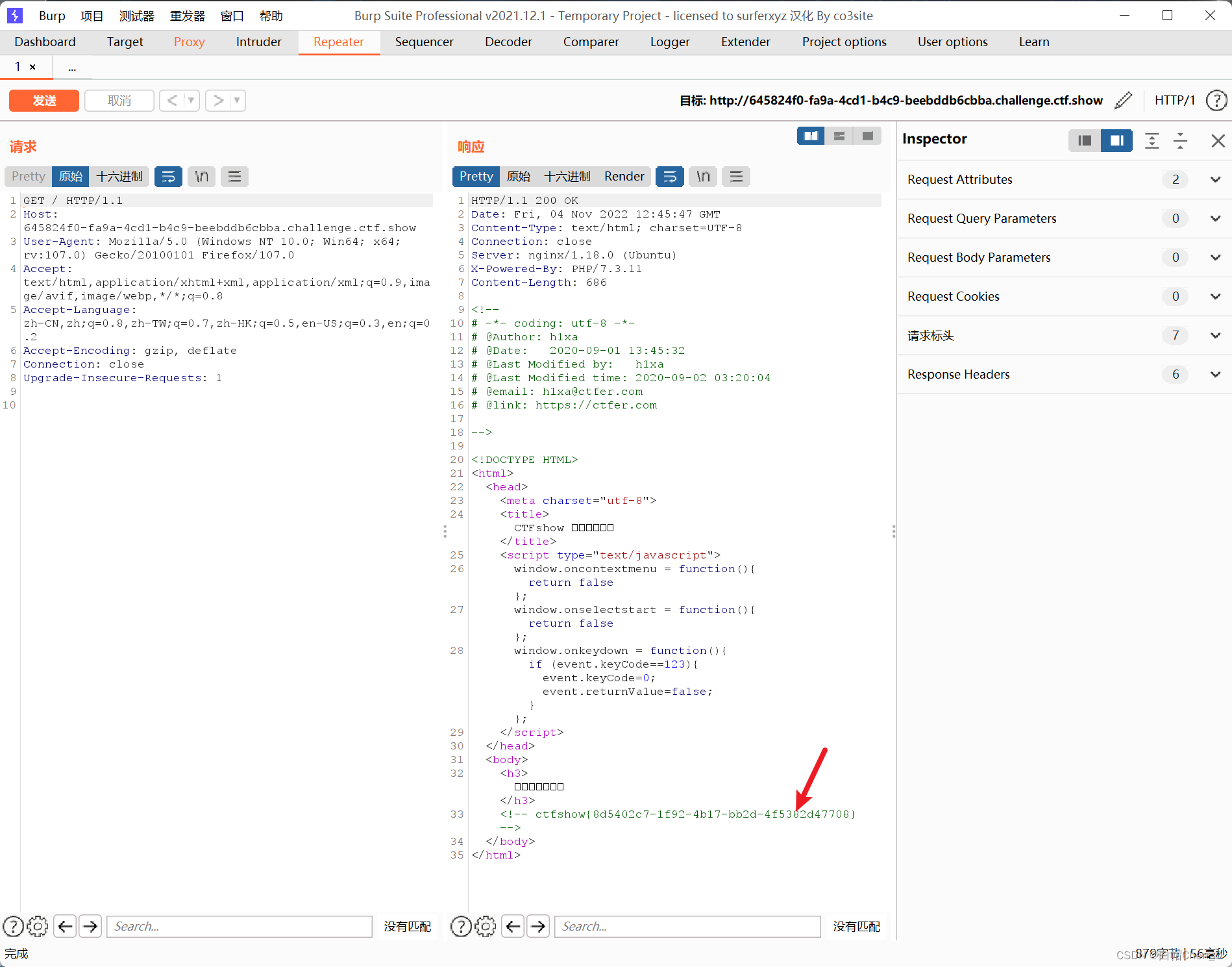Go to next match in request search

[91, 926]
